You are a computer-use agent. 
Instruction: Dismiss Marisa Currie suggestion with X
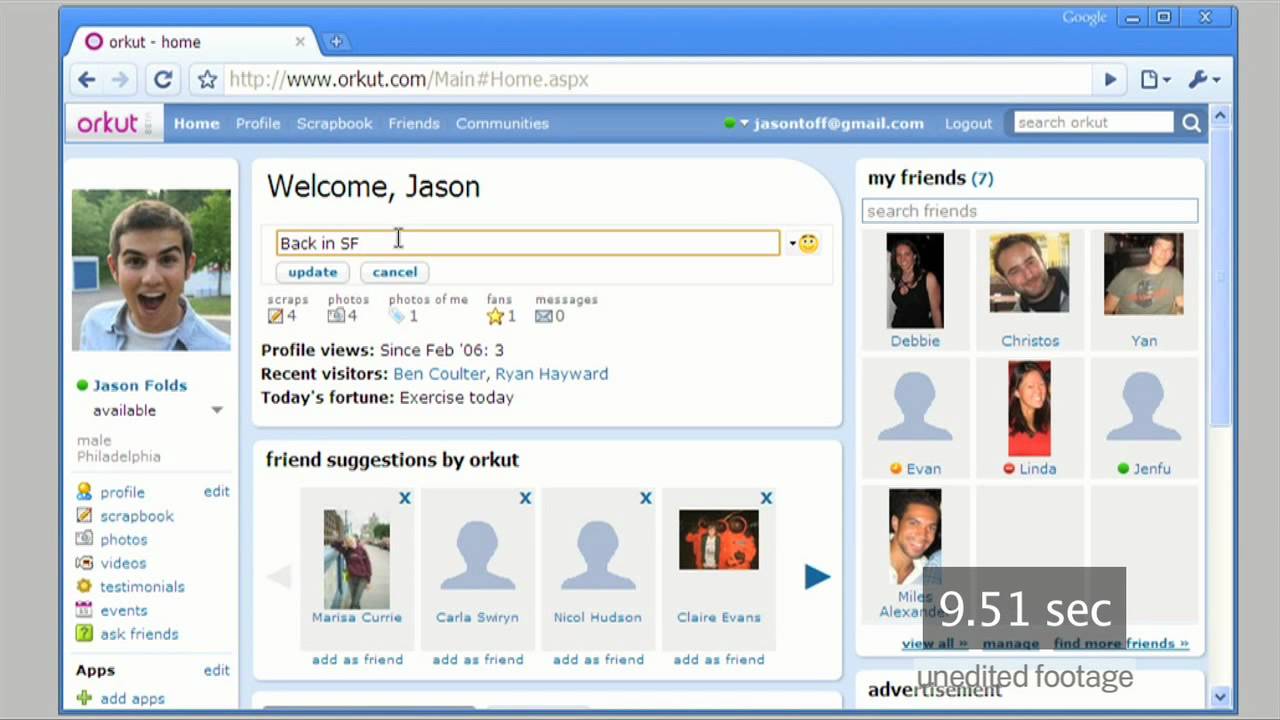point(405,498)
